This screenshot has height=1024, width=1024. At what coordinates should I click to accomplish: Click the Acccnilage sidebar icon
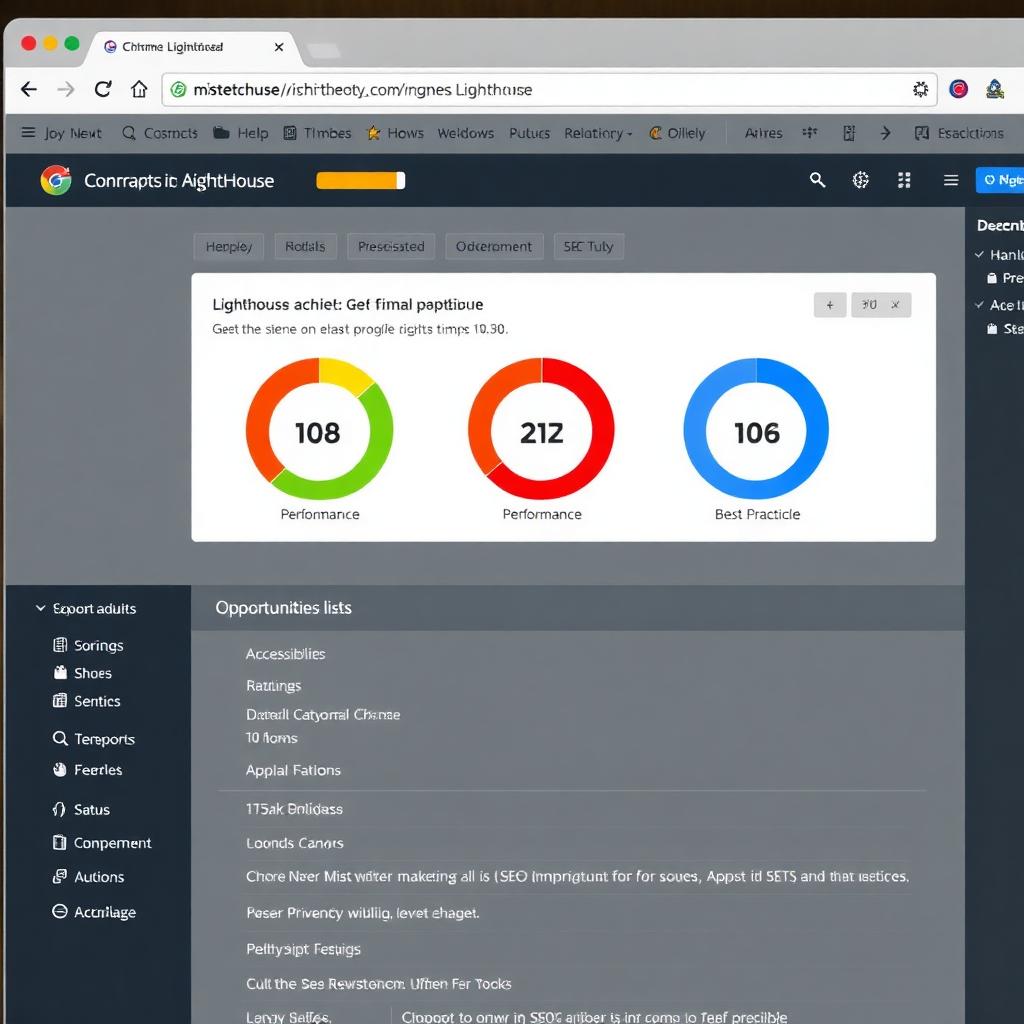[x=59, y=912]
